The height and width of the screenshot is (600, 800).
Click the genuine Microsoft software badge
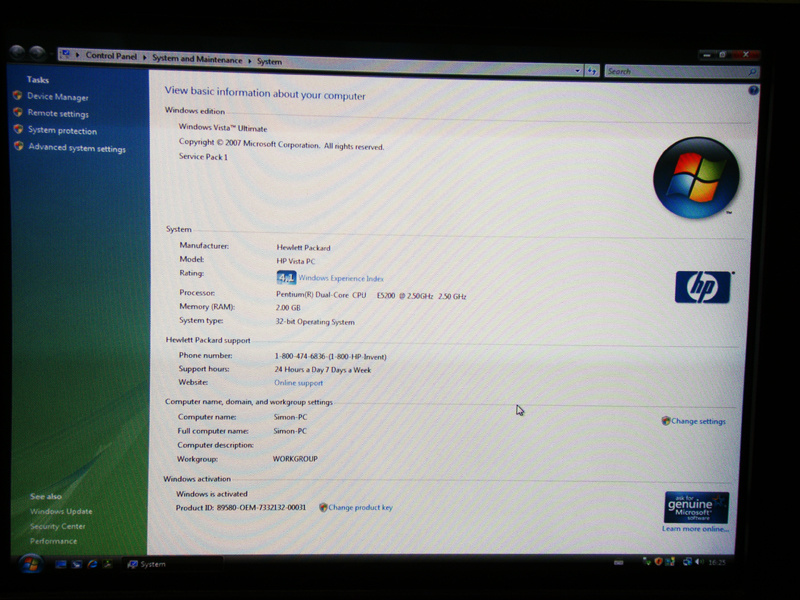pyautogui.click(x=696, y=506)
